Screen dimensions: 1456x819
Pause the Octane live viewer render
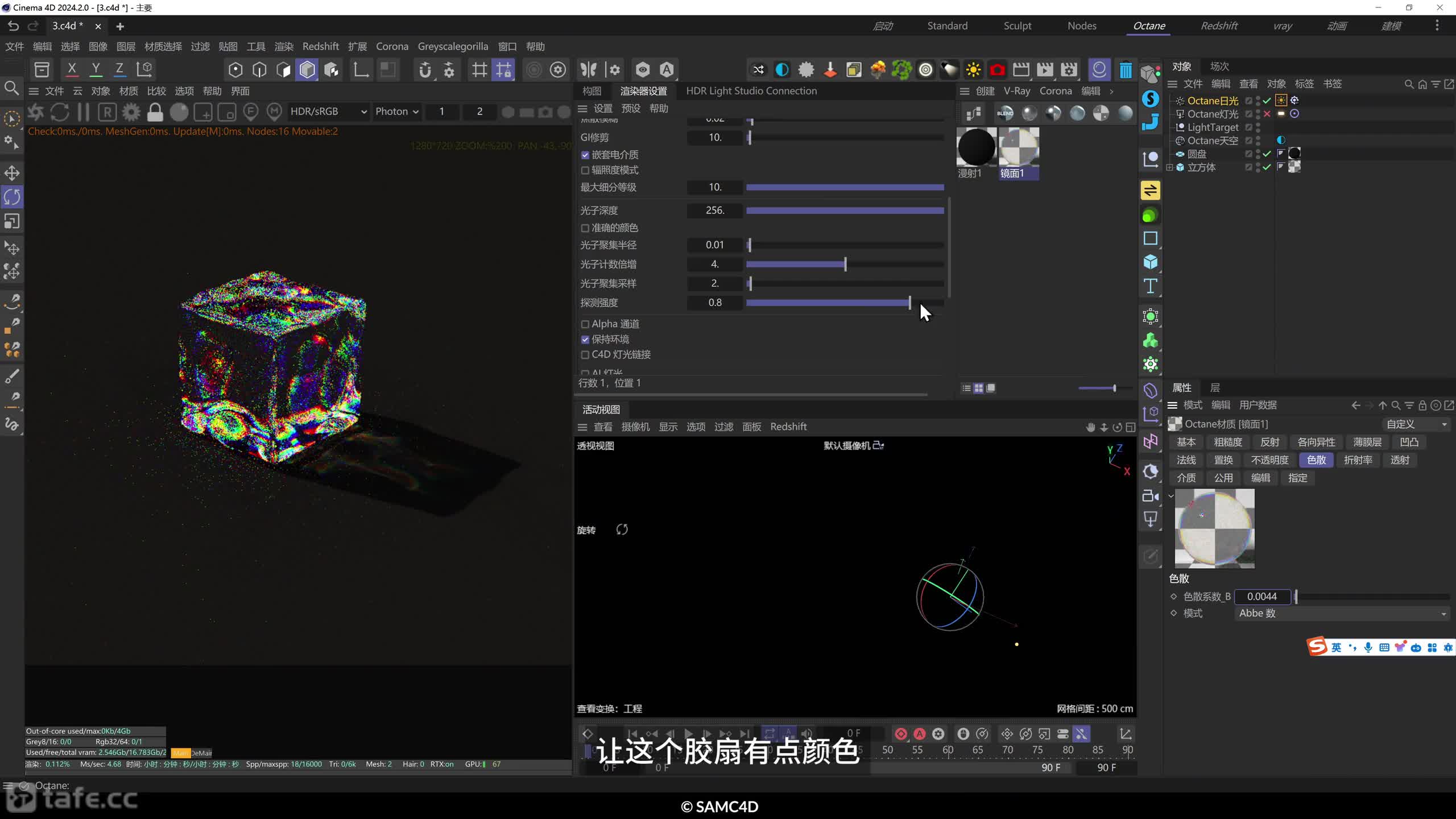click(x=84, y=111)
